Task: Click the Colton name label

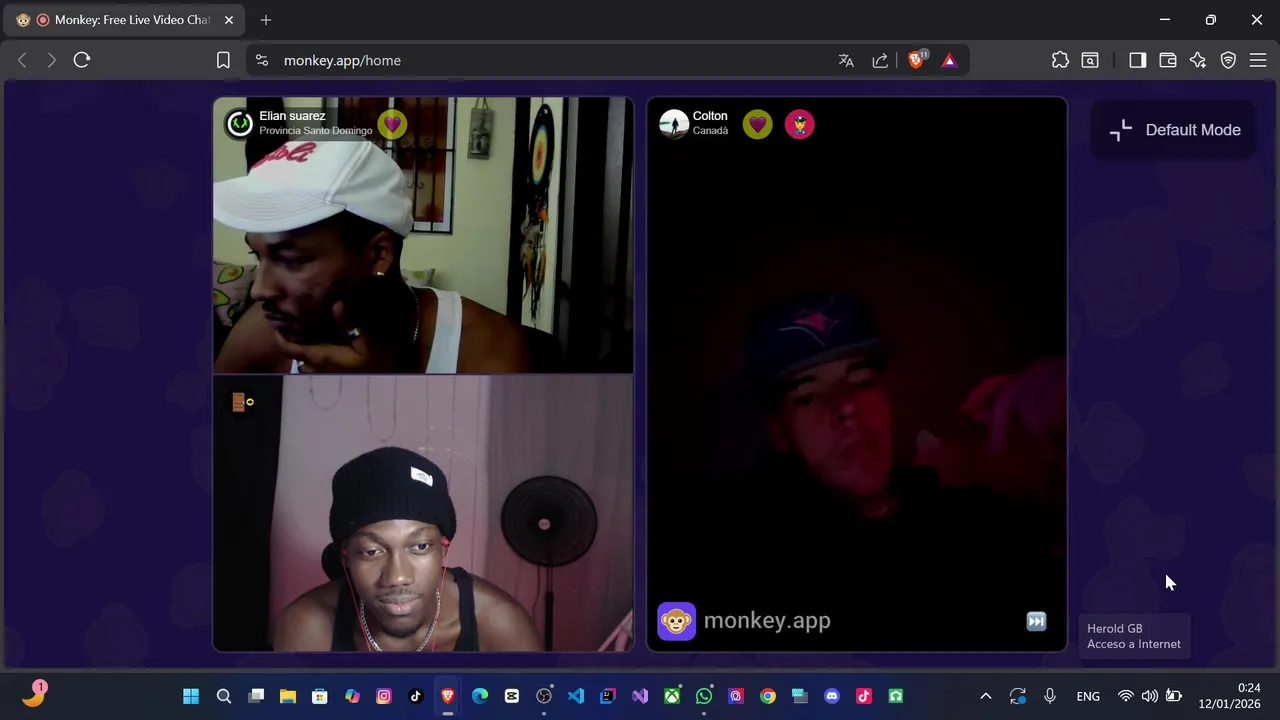Action: 710,116
